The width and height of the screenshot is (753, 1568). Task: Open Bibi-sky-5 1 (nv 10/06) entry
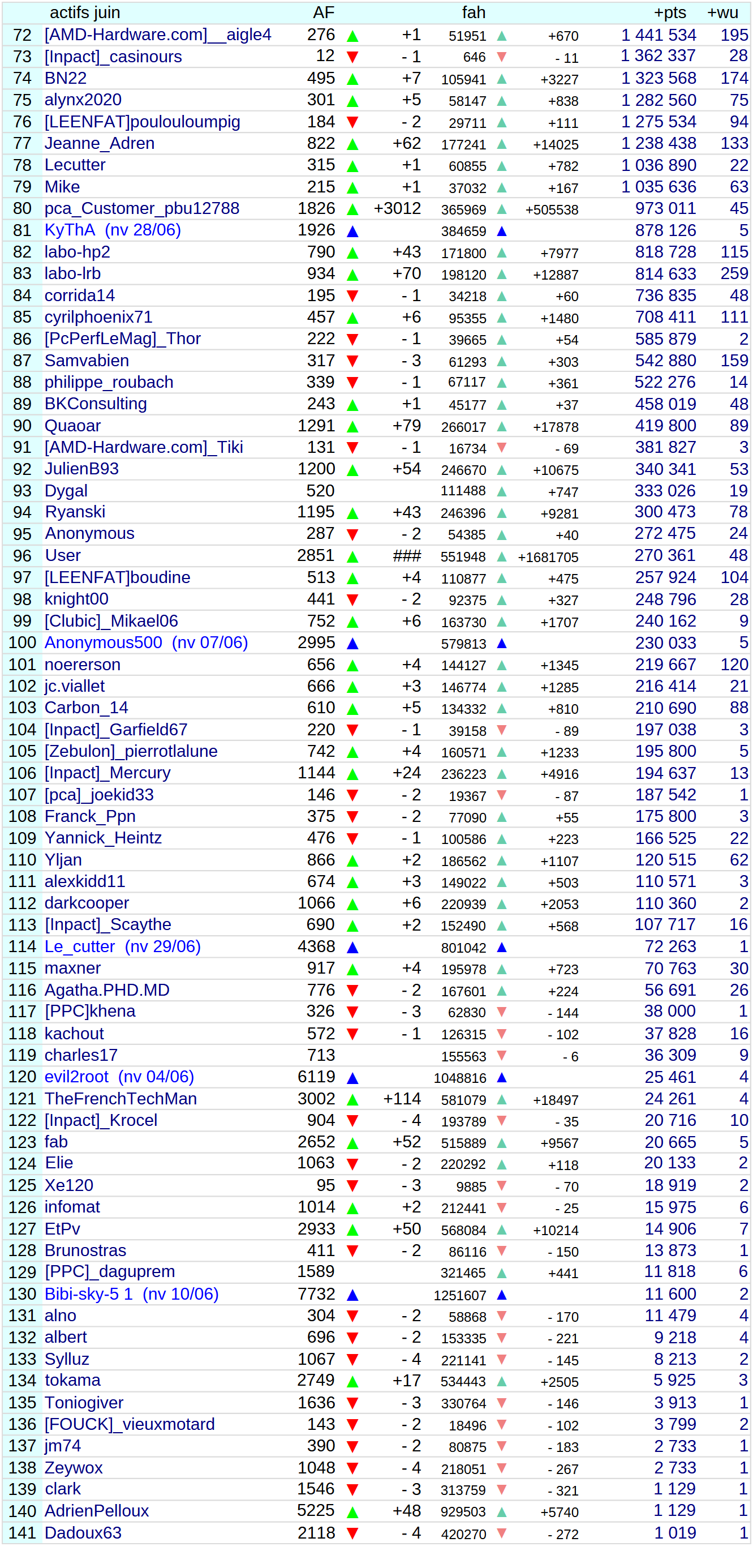(x=131, y=1294)
